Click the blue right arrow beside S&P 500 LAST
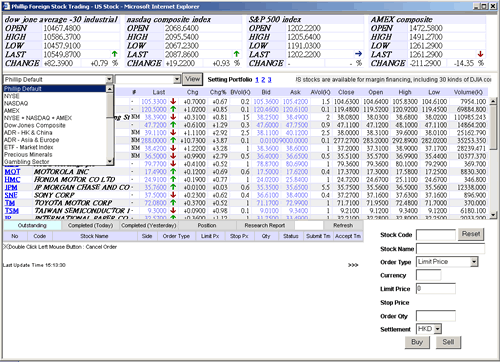The height and width of the screenshot is (362, 500). coord(359,54)
